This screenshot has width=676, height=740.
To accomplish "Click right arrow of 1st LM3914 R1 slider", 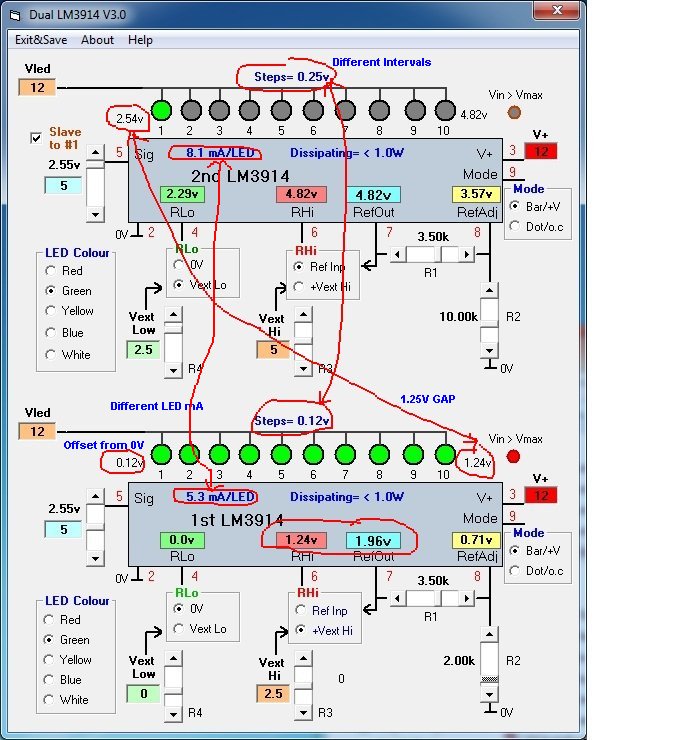I will coord(466,598).
